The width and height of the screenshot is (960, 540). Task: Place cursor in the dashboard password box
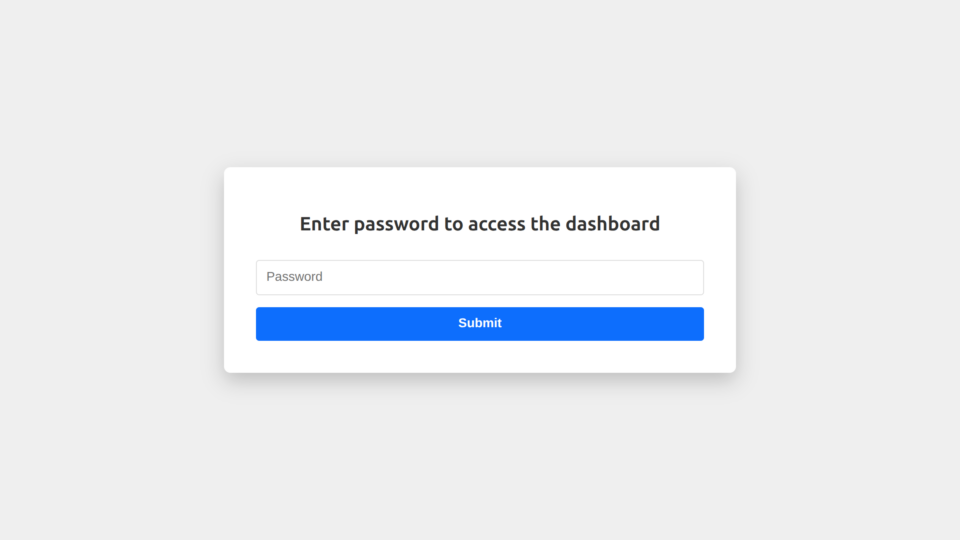480,277
